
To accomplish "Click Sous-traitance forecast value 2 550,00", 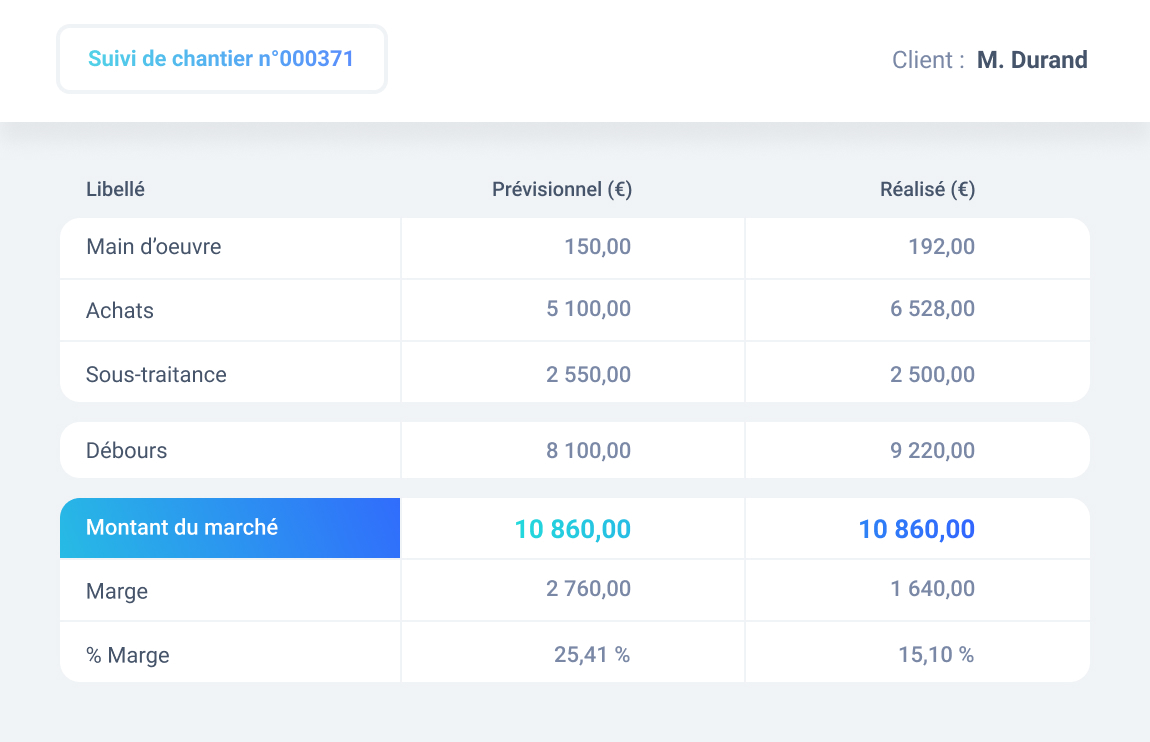I will pyautogui.click(x=588, y=375).
